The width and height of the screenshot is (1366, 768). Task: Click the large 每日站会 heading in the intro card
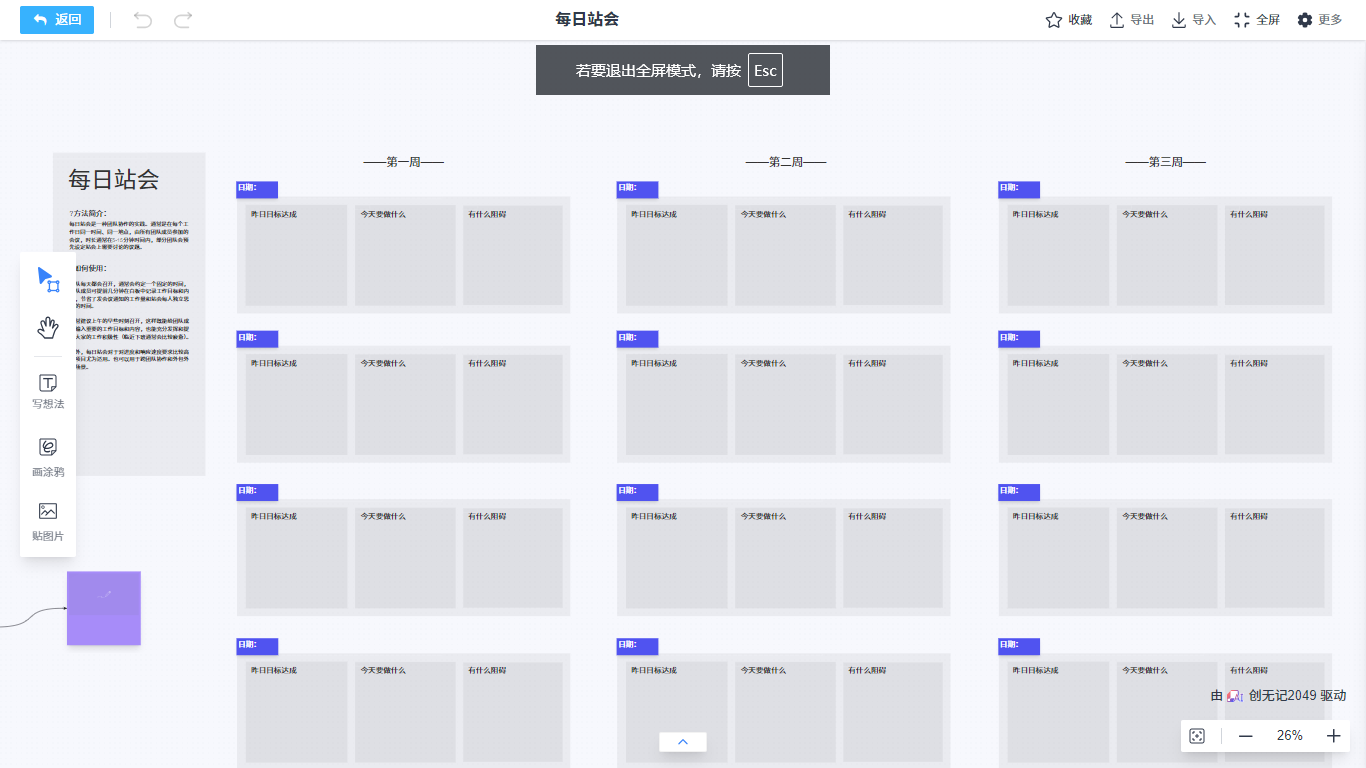tap(114, 180)
